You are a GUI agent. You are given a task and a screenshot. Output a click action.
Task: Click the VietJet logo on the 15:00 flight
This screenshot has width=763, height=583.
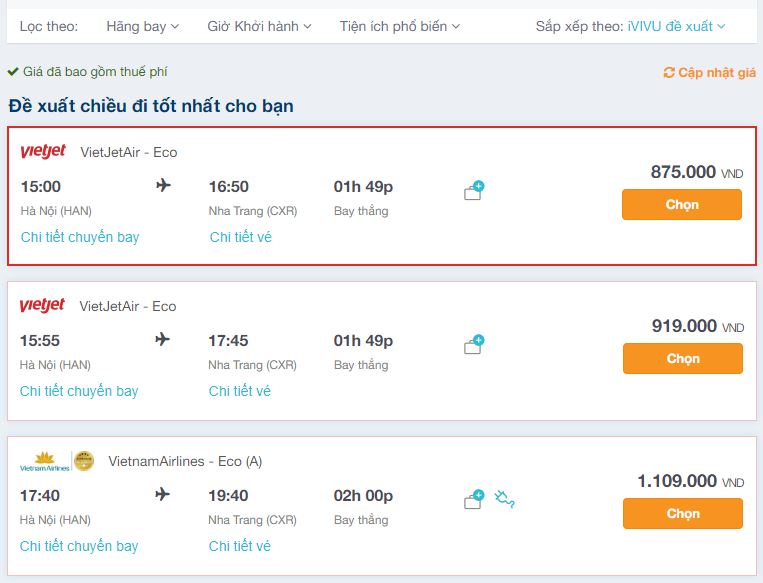[x=43, y=151]
